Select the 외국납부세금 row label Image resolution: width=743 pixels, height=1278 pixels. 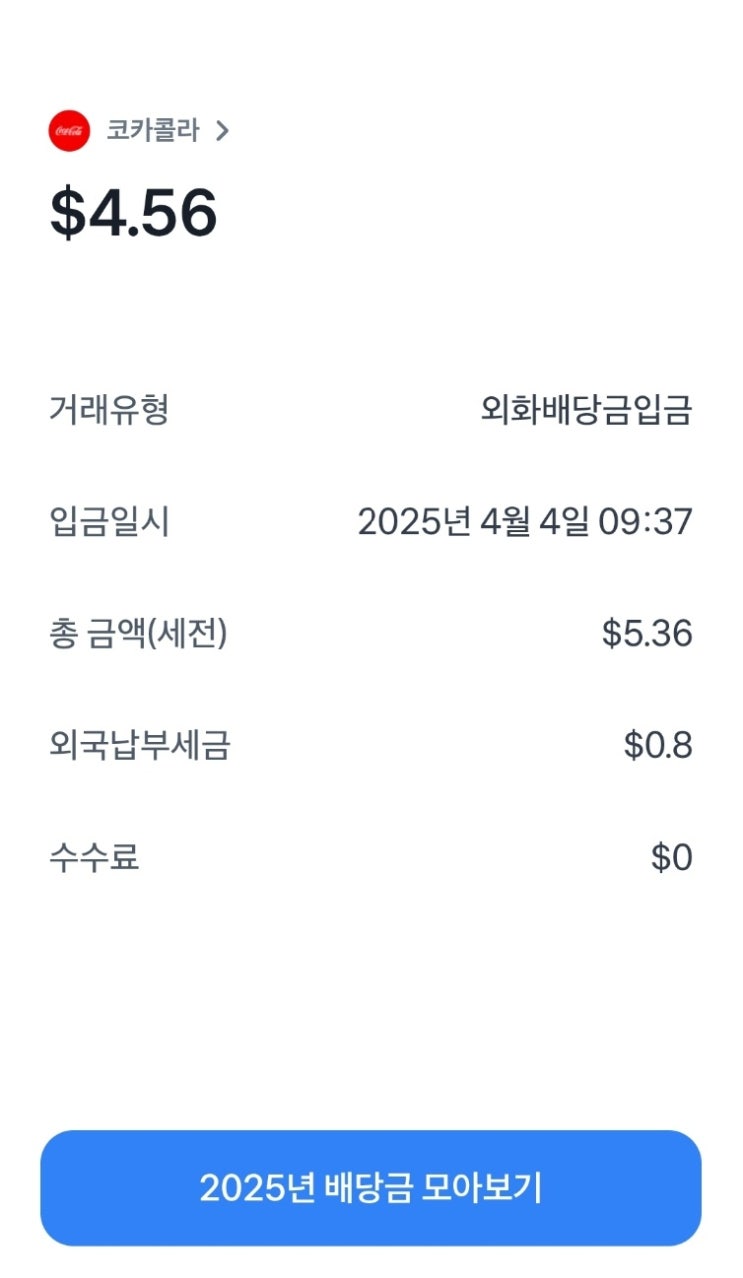(139, 746)
